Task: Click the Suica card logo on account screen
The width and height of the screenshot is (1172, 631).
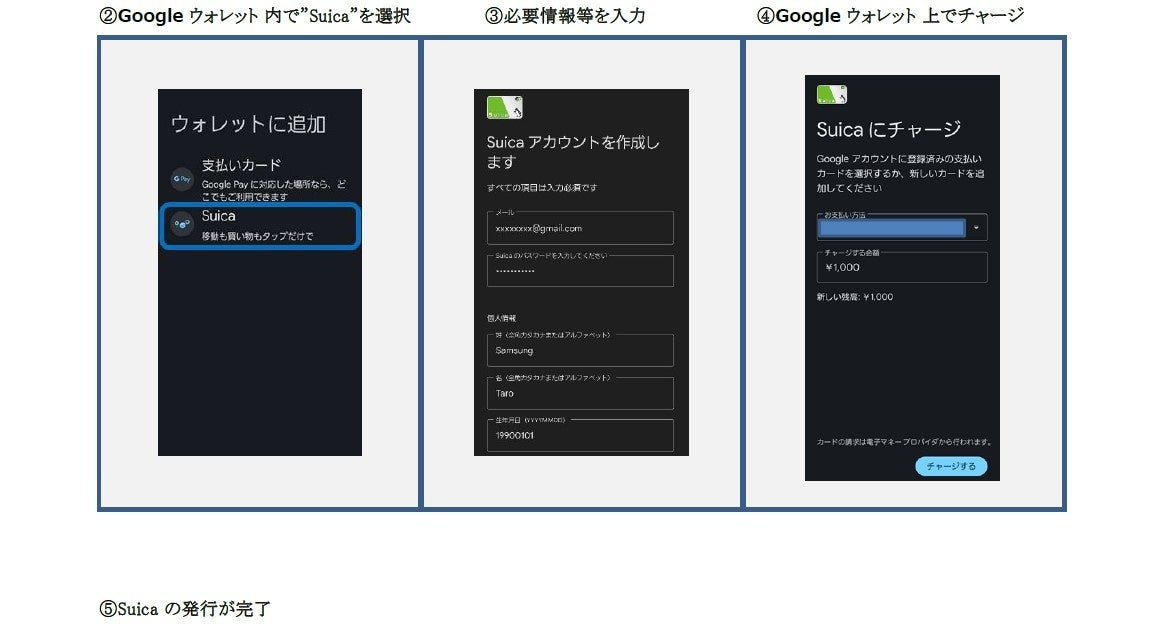Action: 505,108
